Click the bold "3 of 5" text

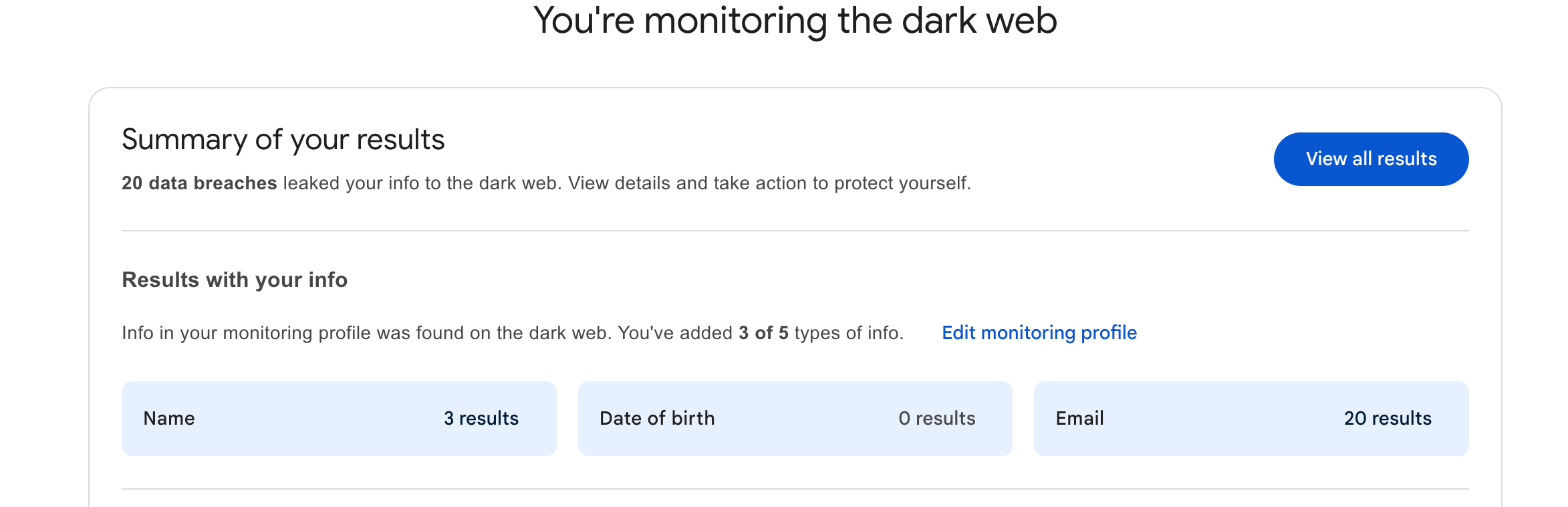763,333
